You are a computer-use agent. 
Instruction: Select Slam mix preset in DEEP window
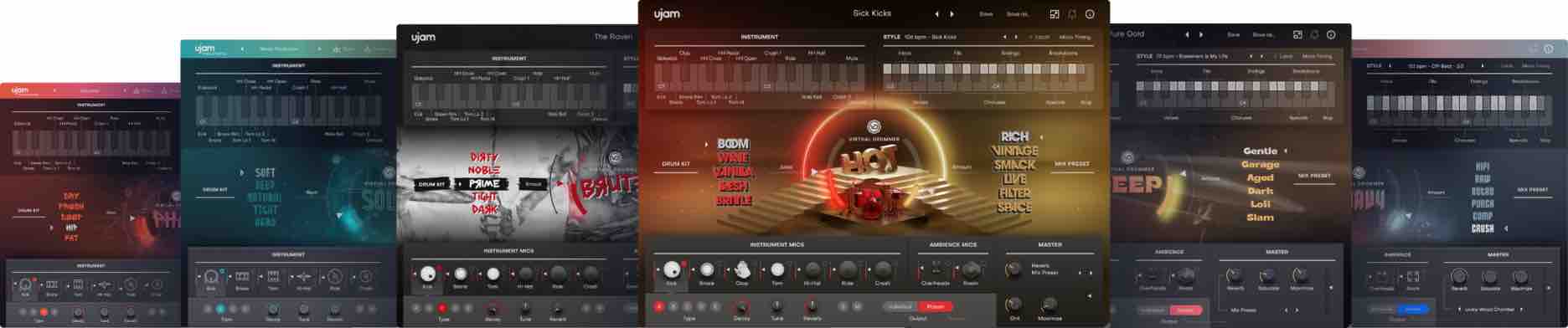(1261, 218)
